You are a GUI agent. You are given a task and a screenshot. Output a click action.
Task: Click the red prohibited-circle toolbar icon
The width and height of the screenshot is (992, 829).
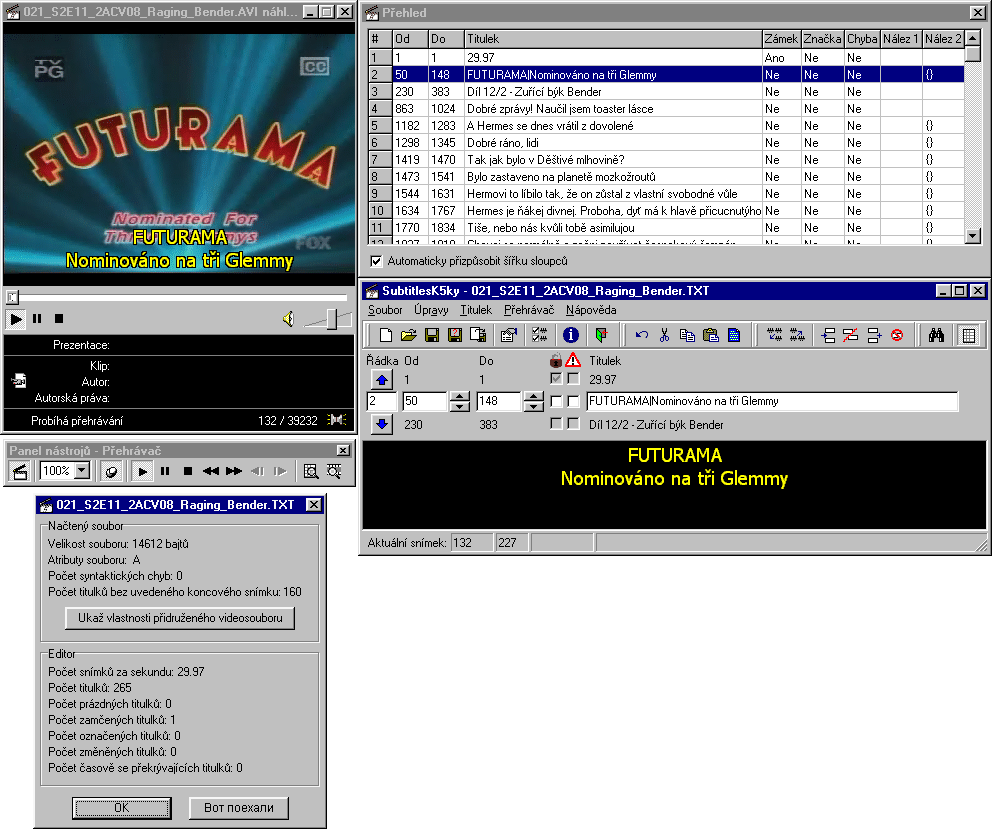897,335
